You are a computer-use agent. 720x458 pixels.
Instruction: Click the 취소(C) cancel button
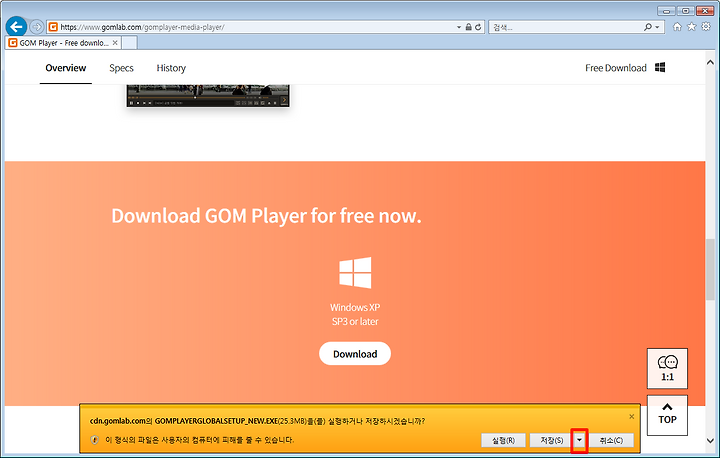click(611, 440)
